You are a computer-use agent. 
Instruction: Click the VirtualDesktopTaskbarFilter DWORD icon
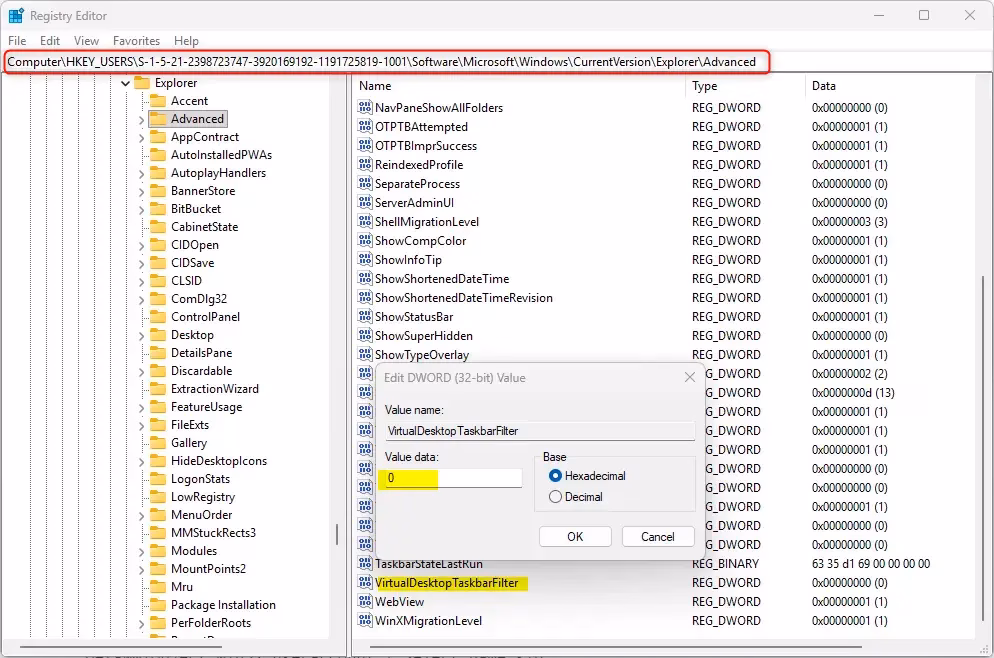[365, 583]
